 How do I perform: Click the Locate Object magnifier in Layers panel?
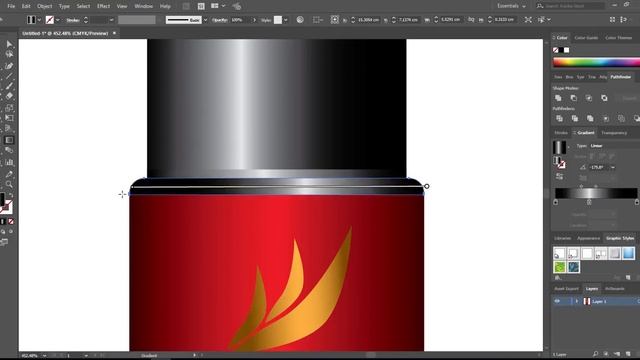pyautogui.click(x=595, y=354)
